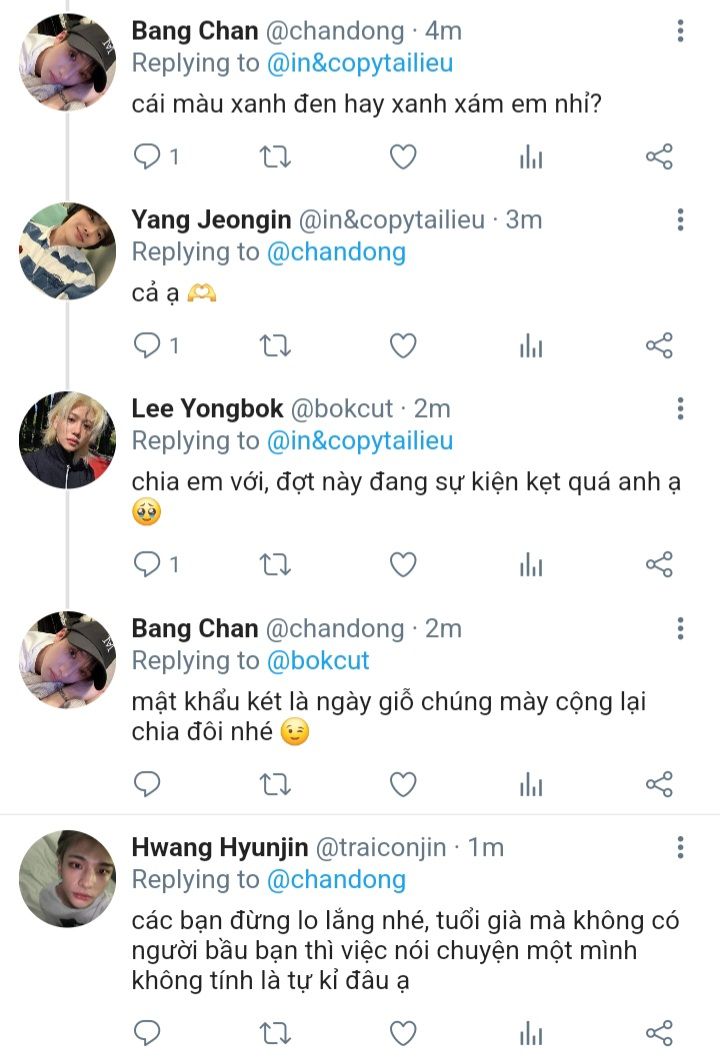Retweet Bang Chan's xanh đen question tweet
This screenshot has width=720, height=1062.
coord(275,157)
